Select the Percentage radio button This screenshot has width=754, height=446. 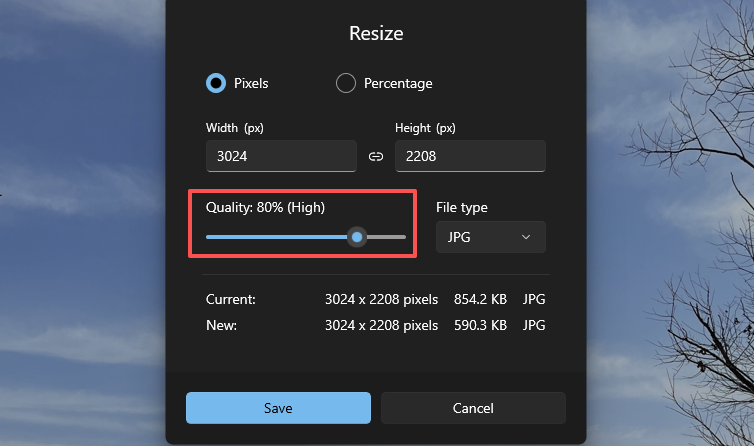(346, 83)
